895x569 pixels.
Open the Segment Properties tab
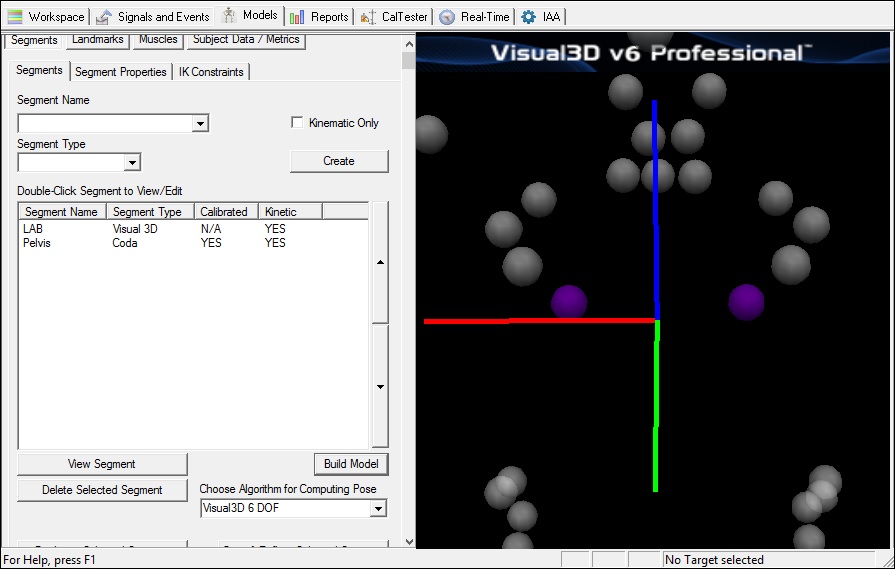[120, 72]
